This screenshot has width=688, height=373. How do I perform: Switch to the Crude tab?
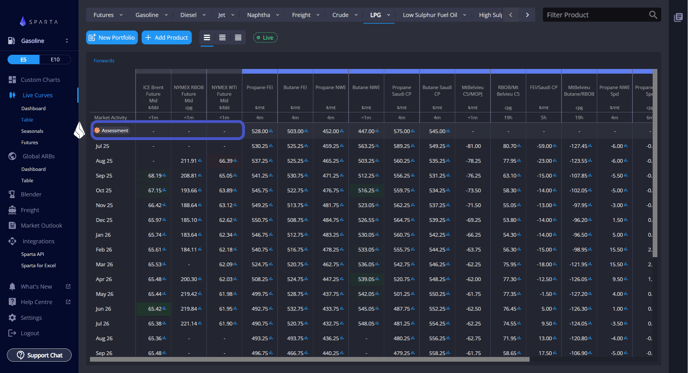click(340, 15)
